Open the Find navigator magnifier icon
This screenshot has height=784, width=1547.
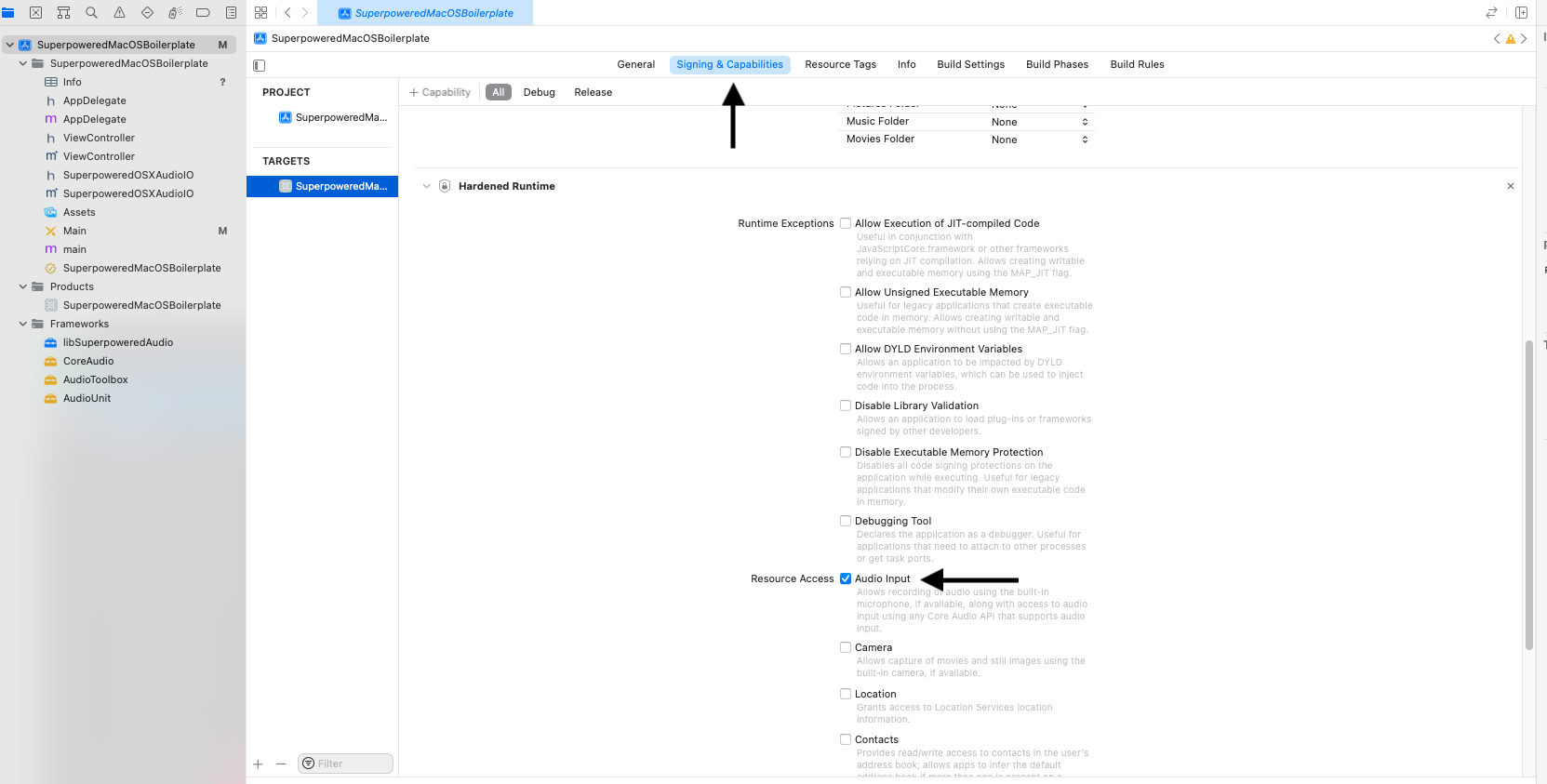(91, 13)
